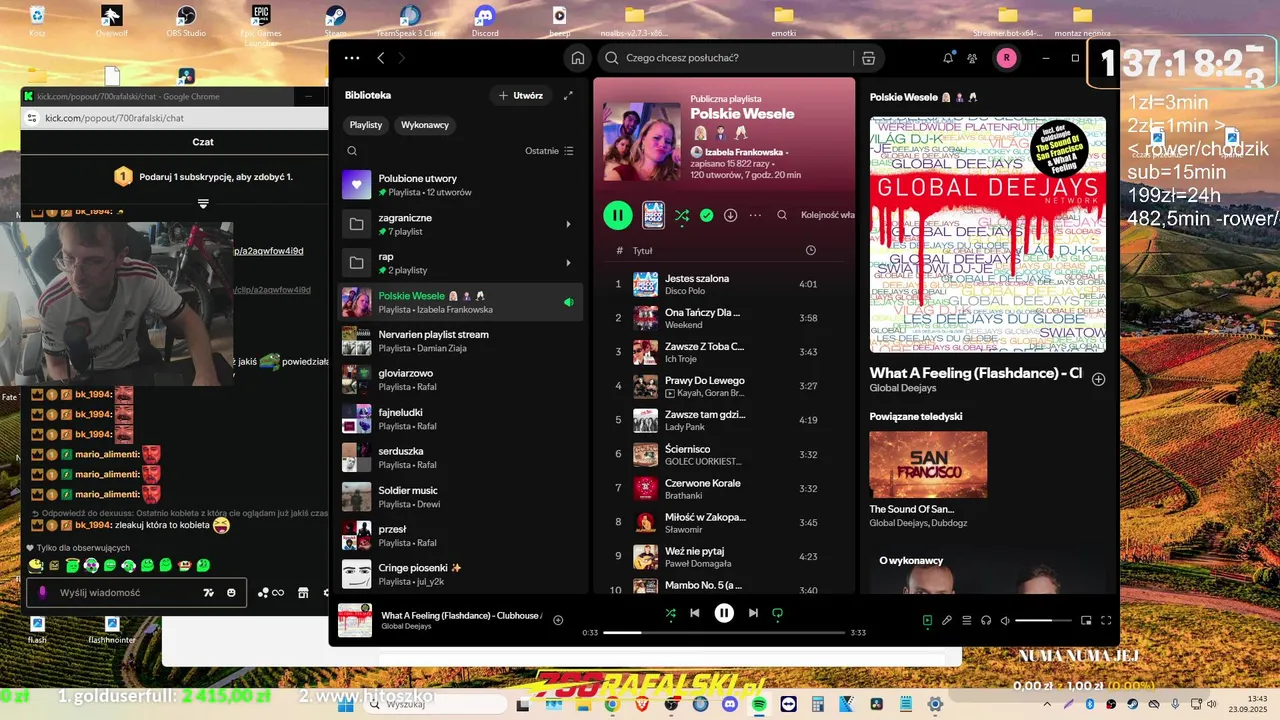The image size is (1280, 720).
Task: Click the Utwórz create button
Action: pyautogui.click(x=520, y=95)
